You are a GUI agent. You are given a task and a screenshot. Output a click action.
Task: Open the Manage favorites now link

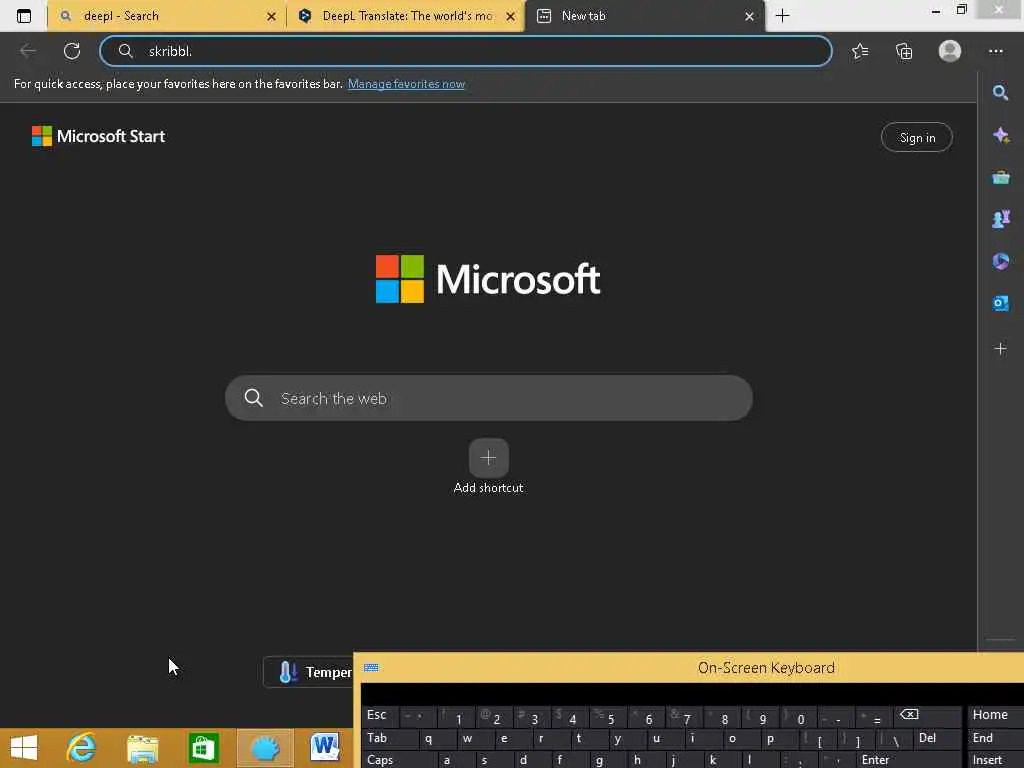406,84
